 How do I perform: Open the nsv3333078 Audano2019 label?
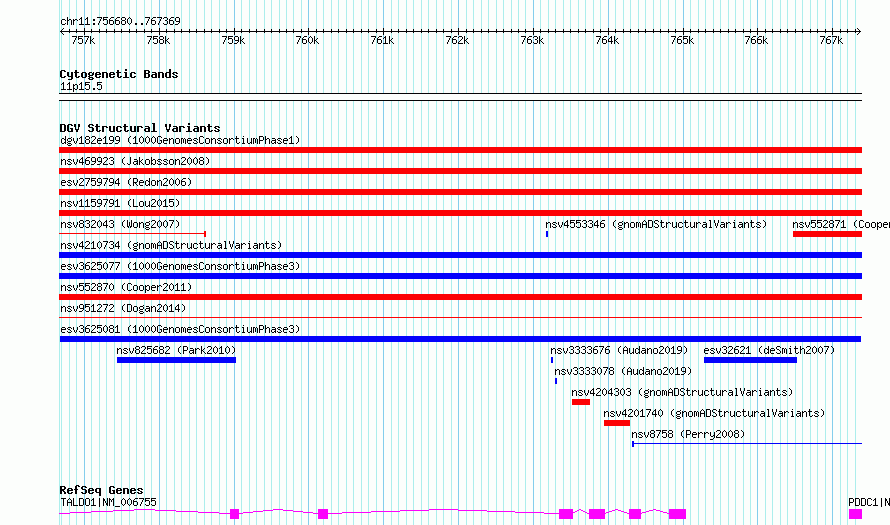[x=623, y=371]
